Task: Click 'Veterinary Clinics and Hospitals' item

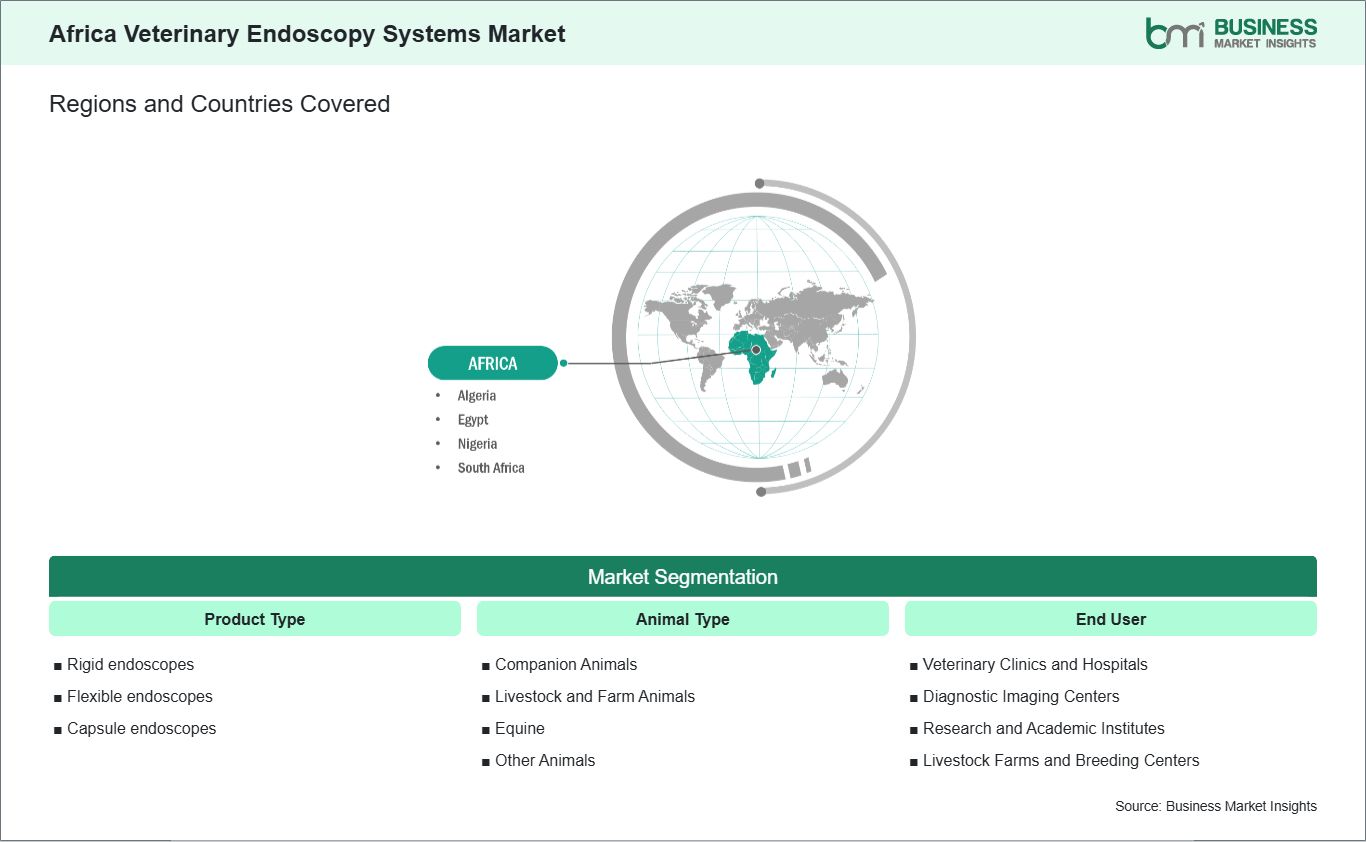Action: [1035, 664]
